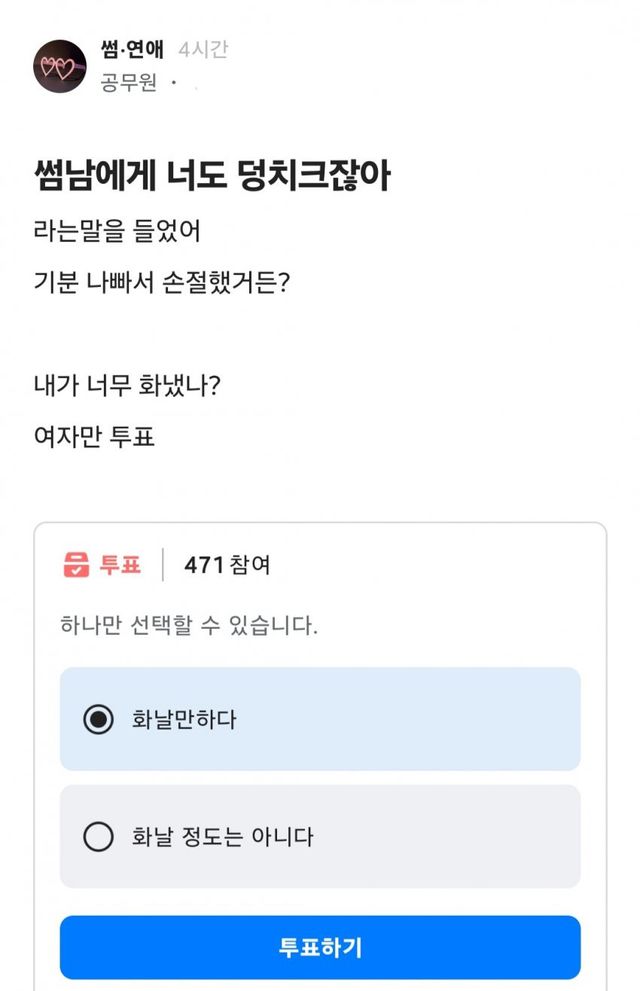The width and height of the screenshot is (640, 991).
Task: Select the '화날만하다' radio button
Action: [98, 719]
